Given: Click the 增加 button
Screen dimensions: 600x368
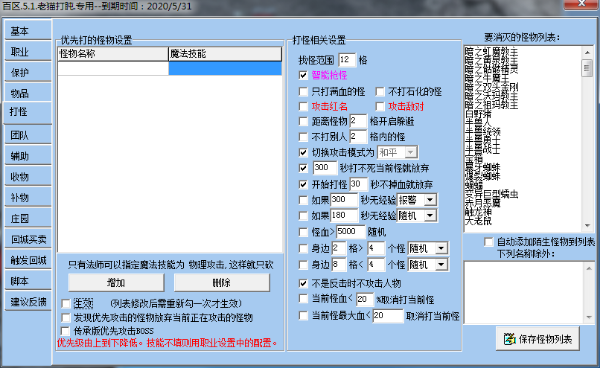Looking at the screenshot, I should tap(116, 283).
